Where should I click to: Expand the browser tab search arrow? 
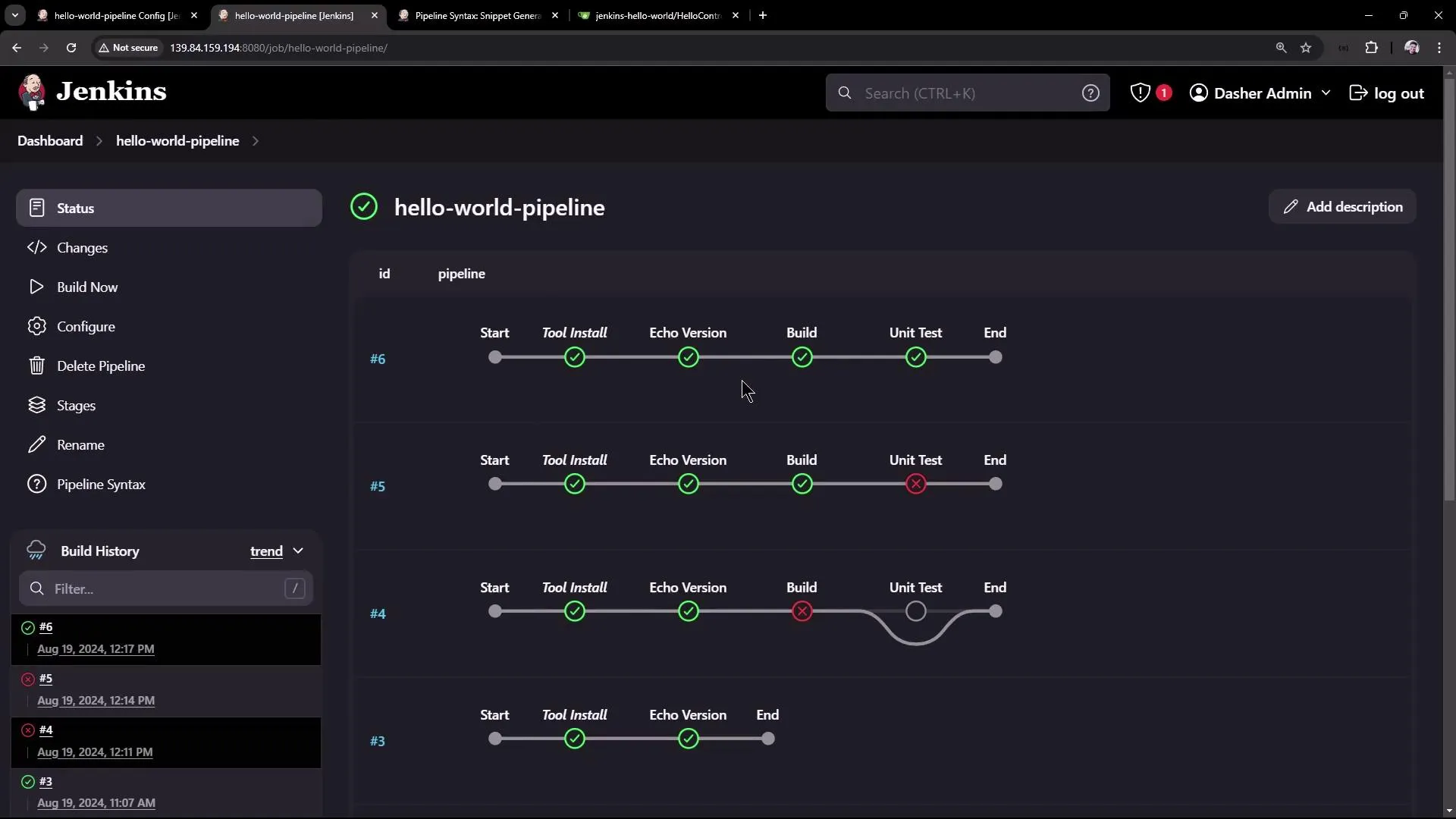pos(15,15)
